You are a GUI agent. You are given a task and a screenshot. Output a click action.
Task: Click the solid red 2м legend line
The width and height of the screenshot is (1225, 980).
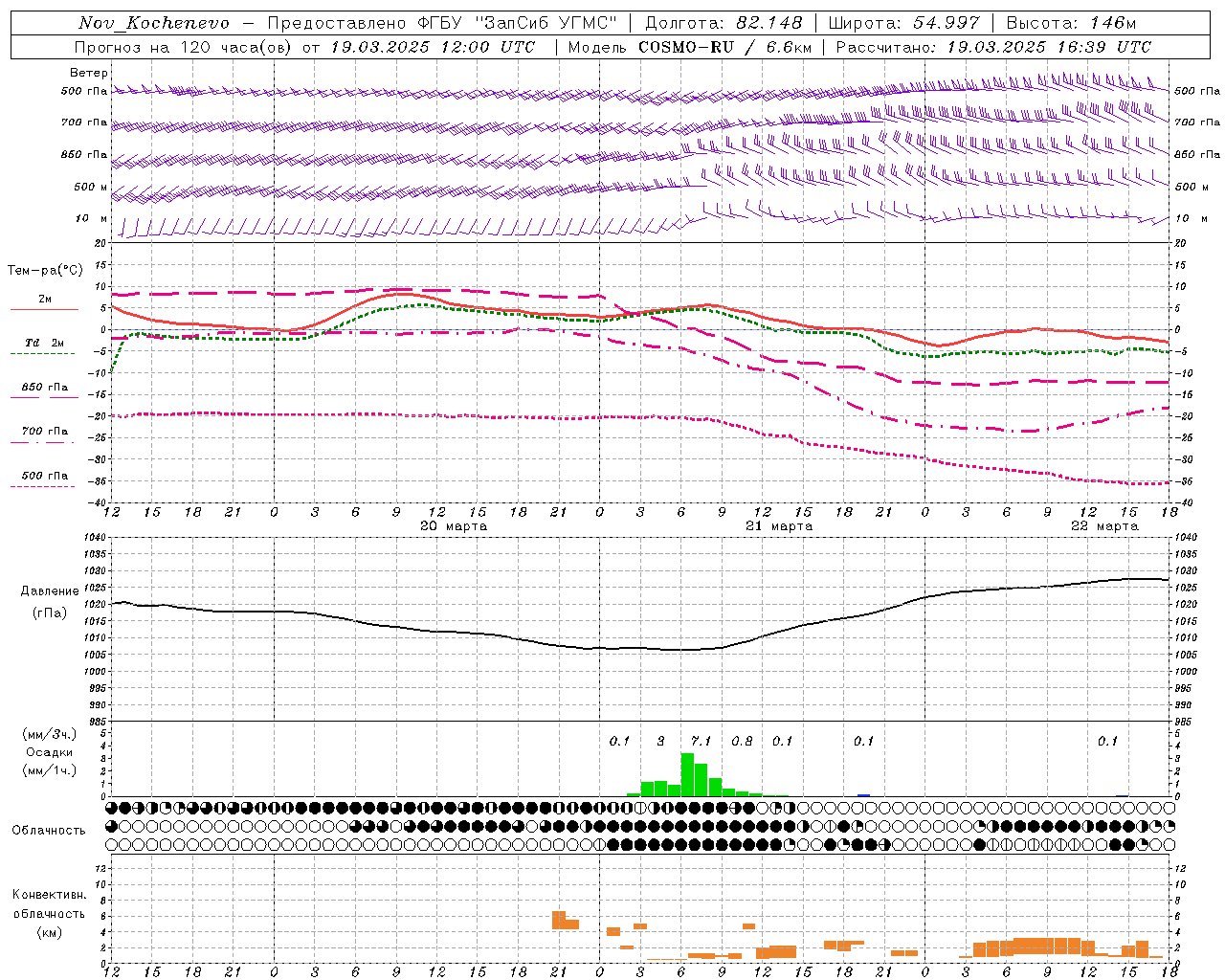45,309
